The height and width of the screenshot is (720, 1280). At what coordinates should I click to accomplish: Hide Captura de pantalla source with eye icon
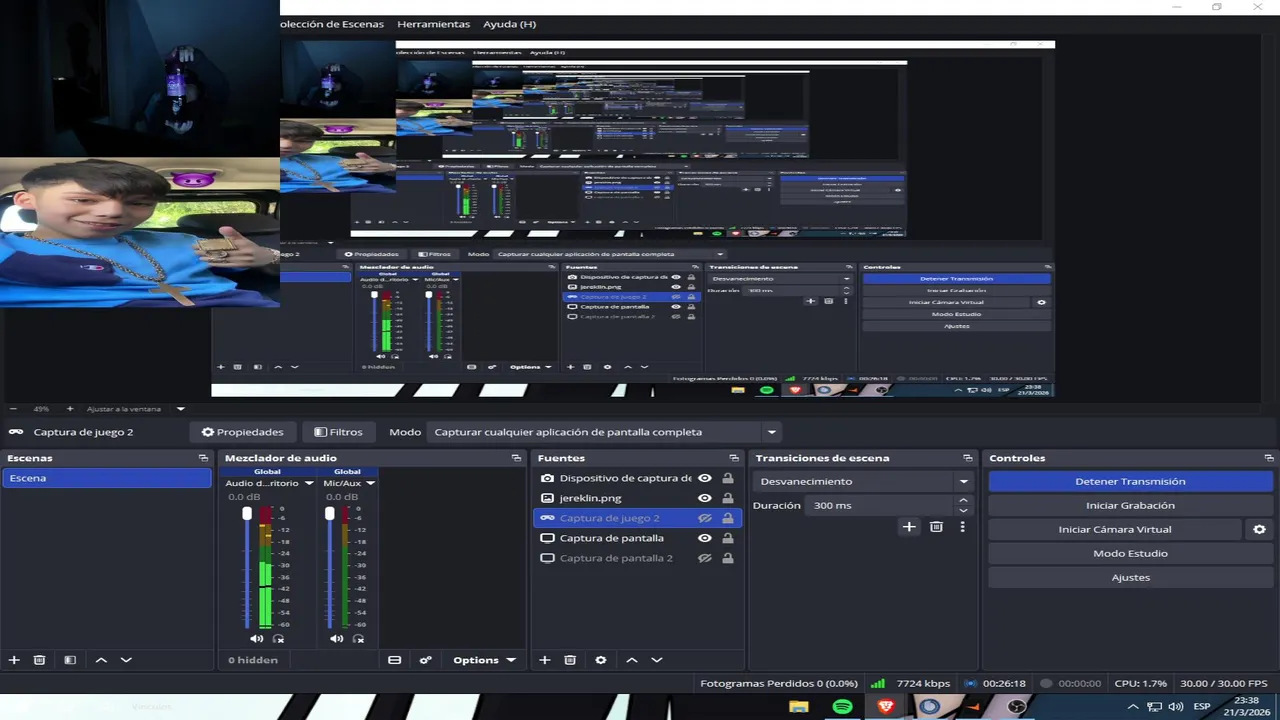point(705,538)
